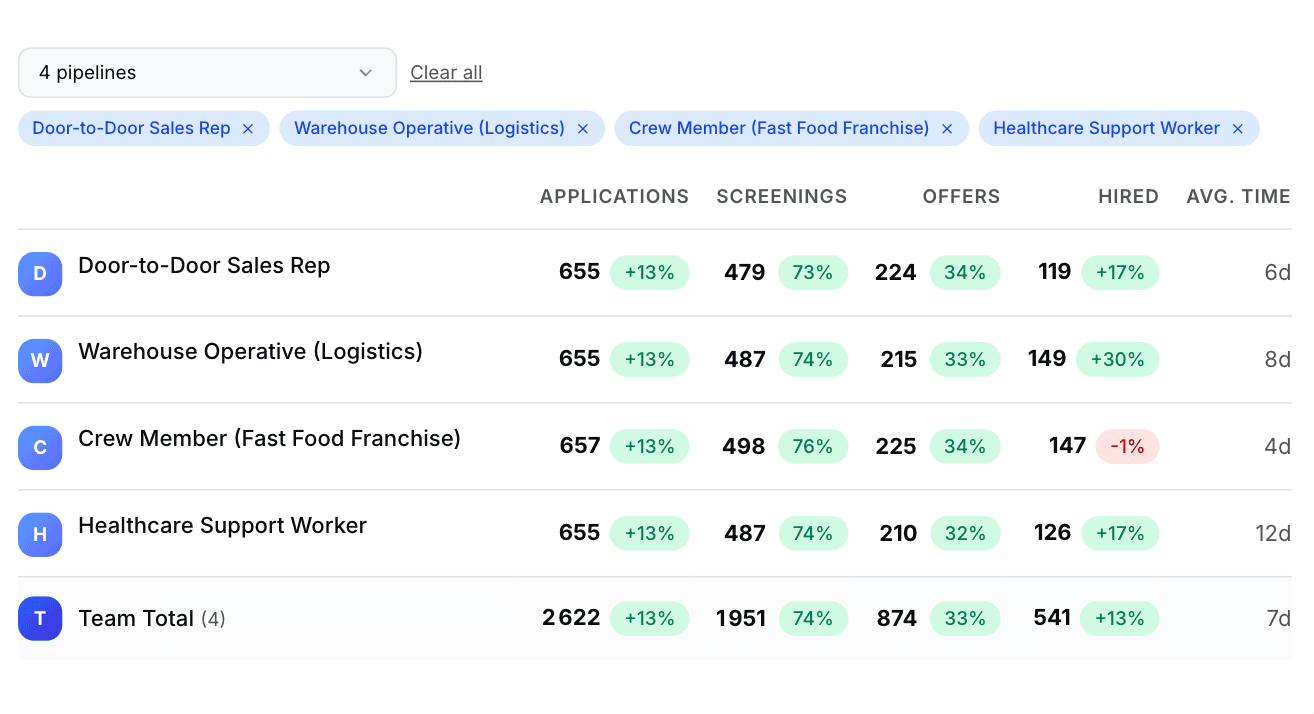Screen dimensions: 1314x714
Task: Click the 6d average time value
Action: (1278, 272)
